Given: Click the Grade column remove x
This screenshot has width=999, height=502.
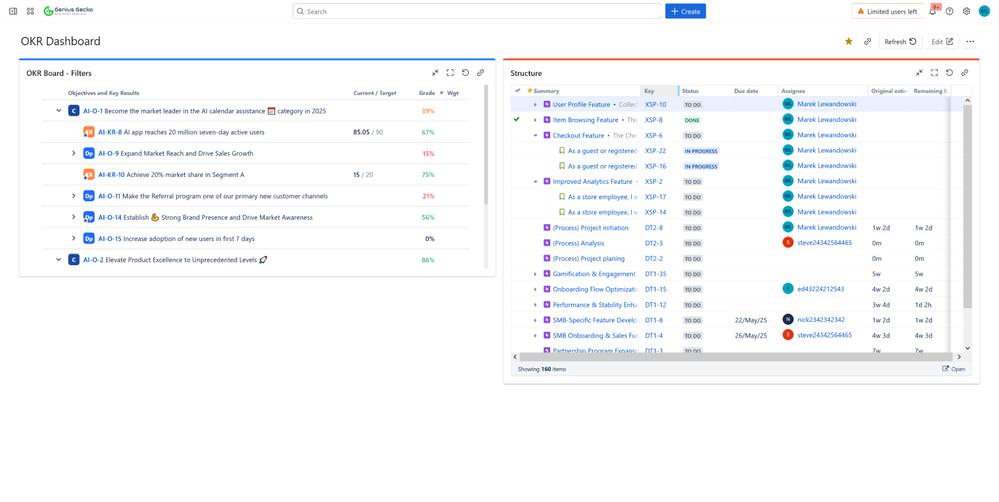Looking at the screenshot, I should coord(442,93).
